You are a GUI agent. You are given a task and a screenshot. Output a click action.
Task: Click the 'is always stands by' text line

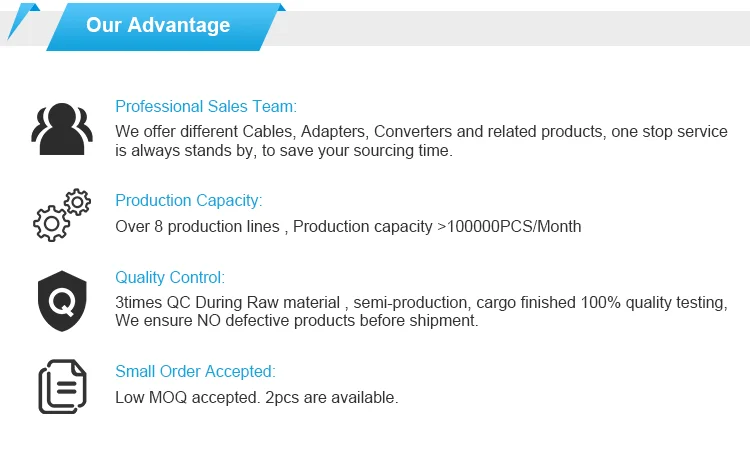[284, 151]
